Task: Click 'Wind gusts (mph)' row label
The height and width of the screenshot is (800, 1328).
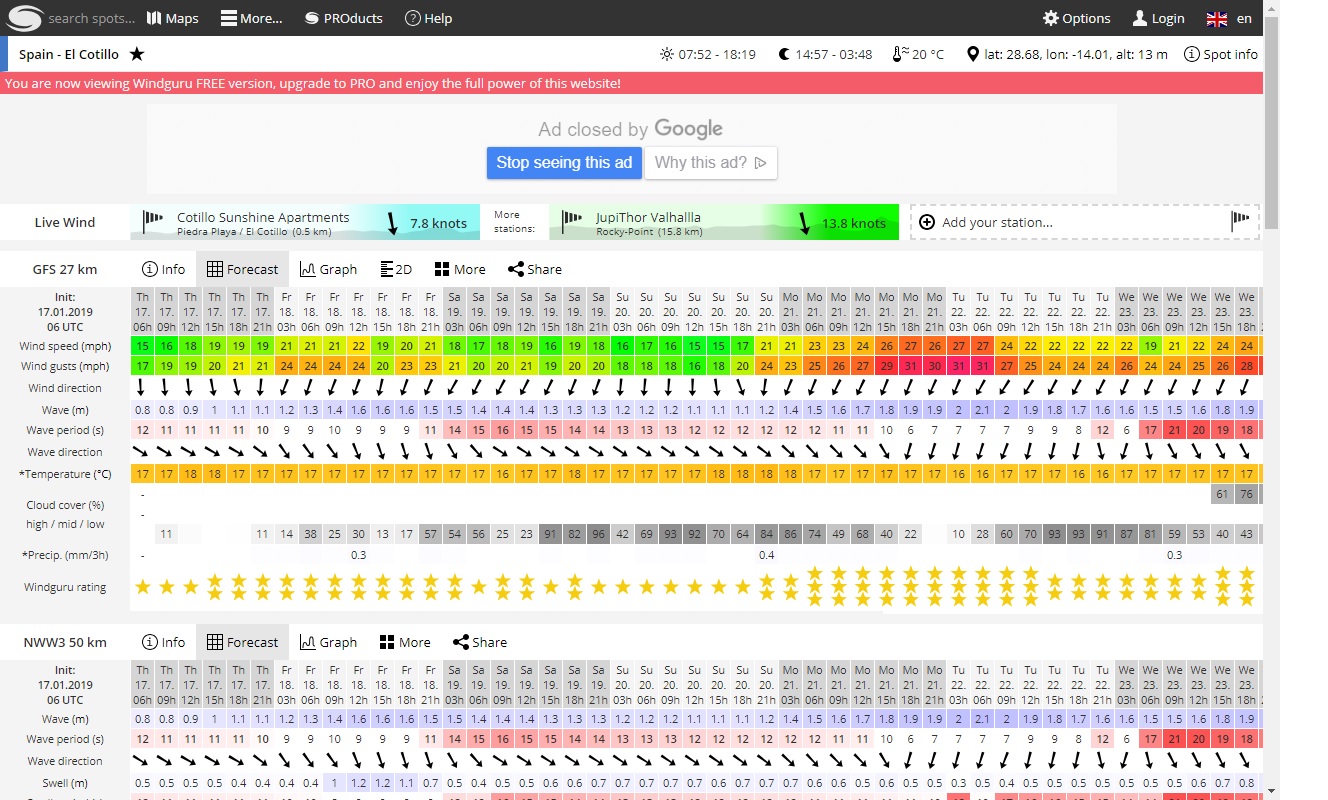Action: coord(65,367)
